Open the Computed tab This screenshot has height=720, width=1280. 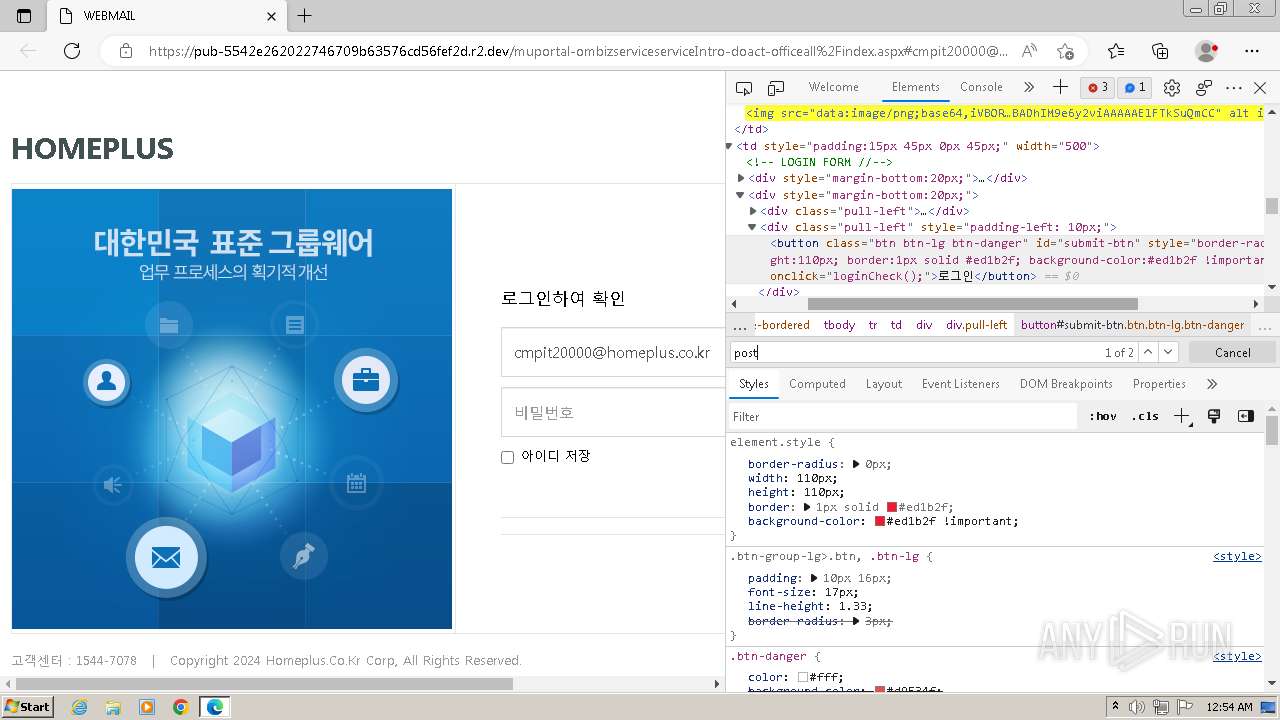click(817, 384)
